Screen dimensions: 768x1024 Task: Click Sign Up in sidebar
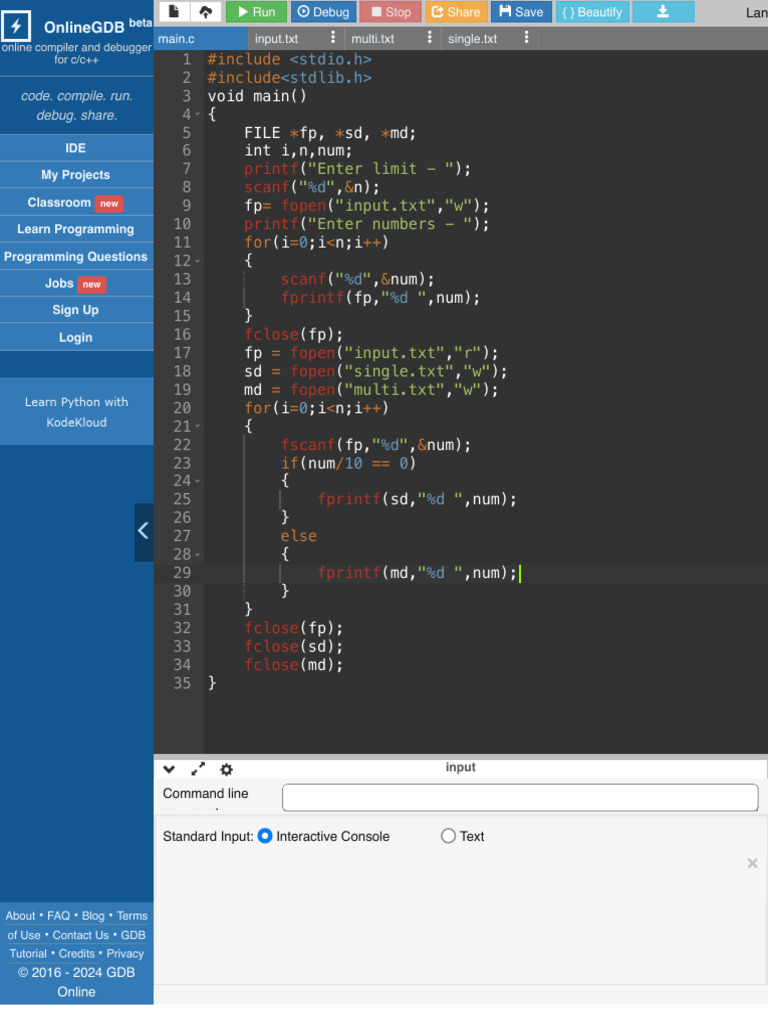tap(76, 310)
